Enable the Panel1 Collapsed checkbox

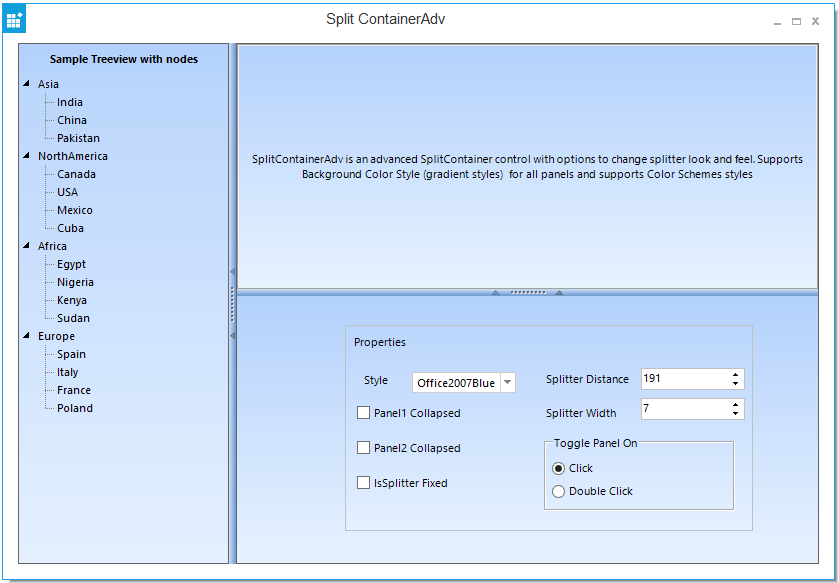[364, 412]
